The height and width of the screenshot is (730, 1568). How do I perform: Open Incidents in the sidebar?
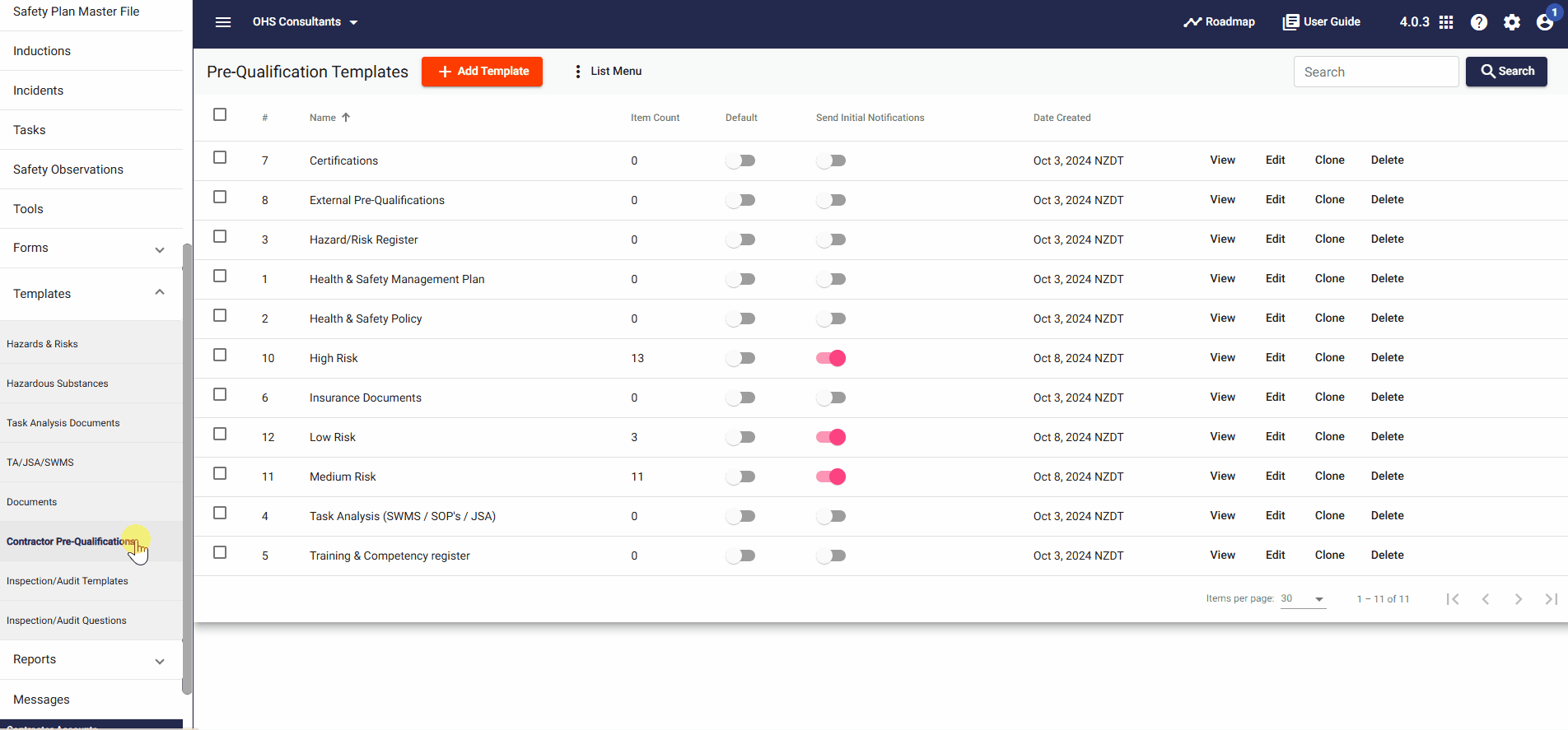tap(91, 91)
